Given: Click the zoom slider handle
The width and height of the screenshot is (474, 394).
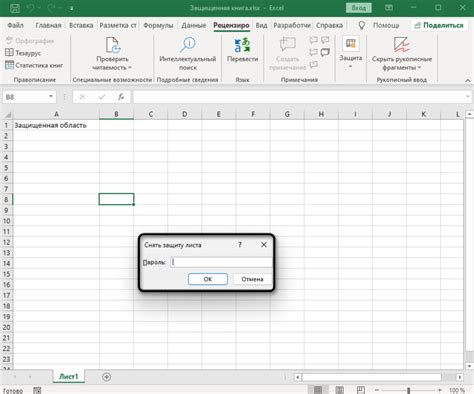Looking at the screenshot, I should 409,390.
